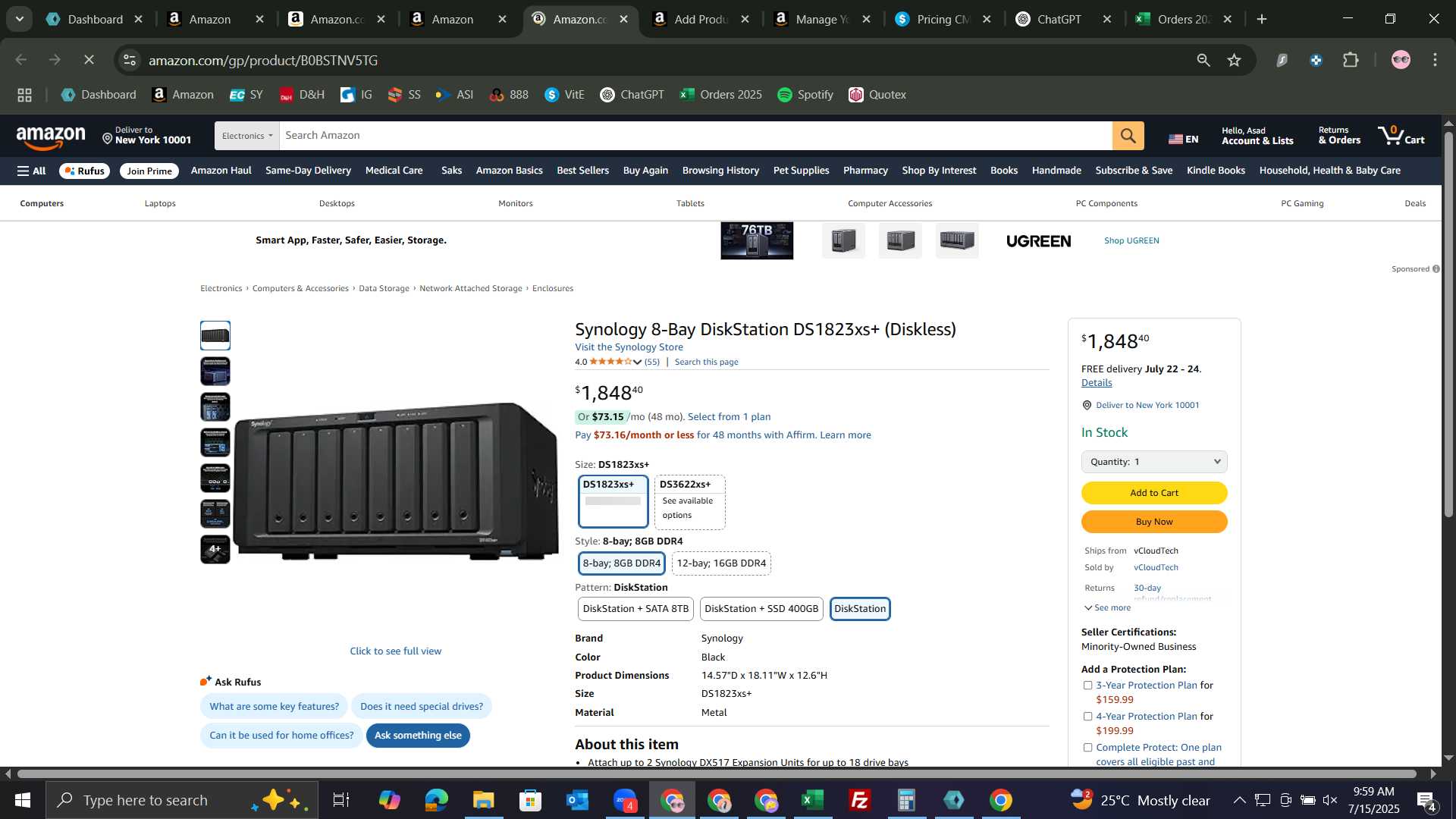Open Best Sellers nav item

click(582, 171)
